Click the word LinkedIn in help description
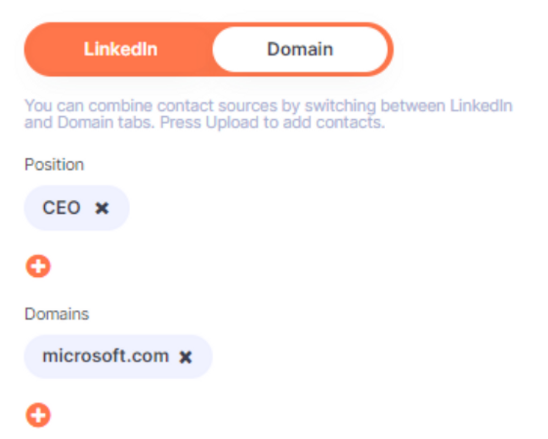 (481, 106)
